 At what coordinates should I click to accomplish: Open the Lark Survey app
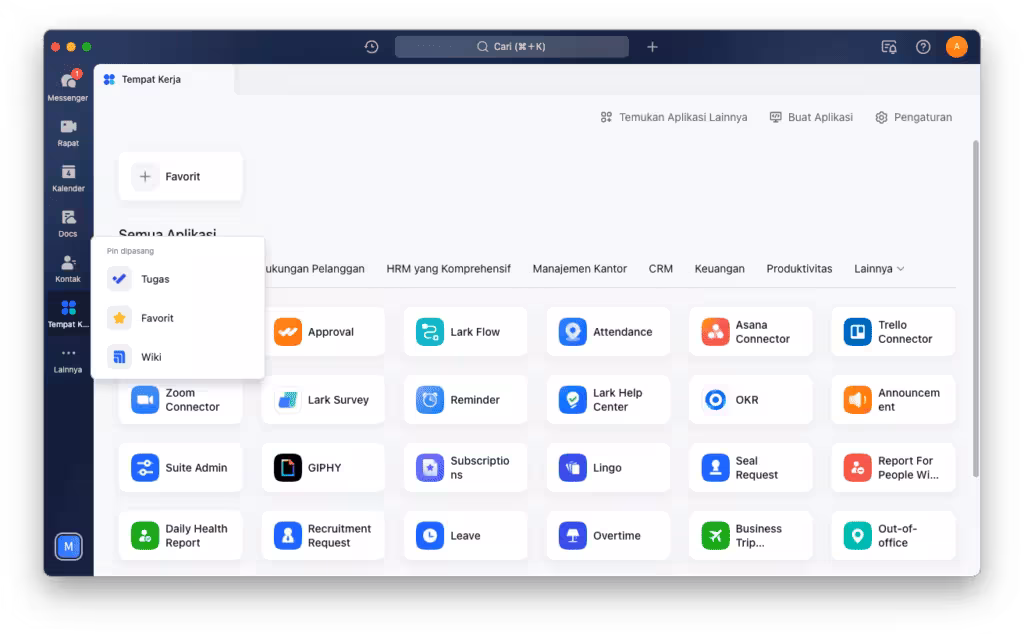[x=323, y=400]
